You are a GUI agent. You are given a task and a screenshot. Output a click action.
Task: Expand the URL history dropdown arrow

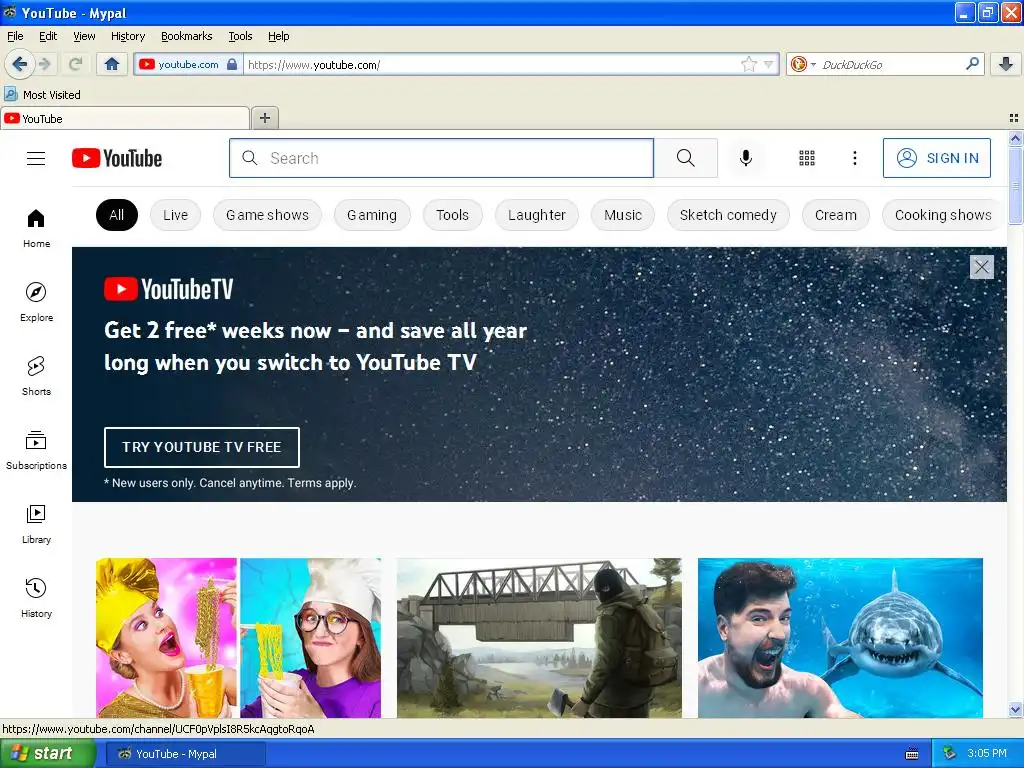(x=769, y=64)
